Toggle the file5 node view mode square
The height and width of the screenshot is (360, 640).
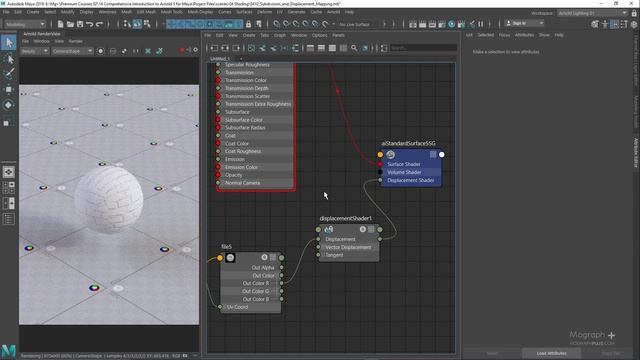click(273, 257)
